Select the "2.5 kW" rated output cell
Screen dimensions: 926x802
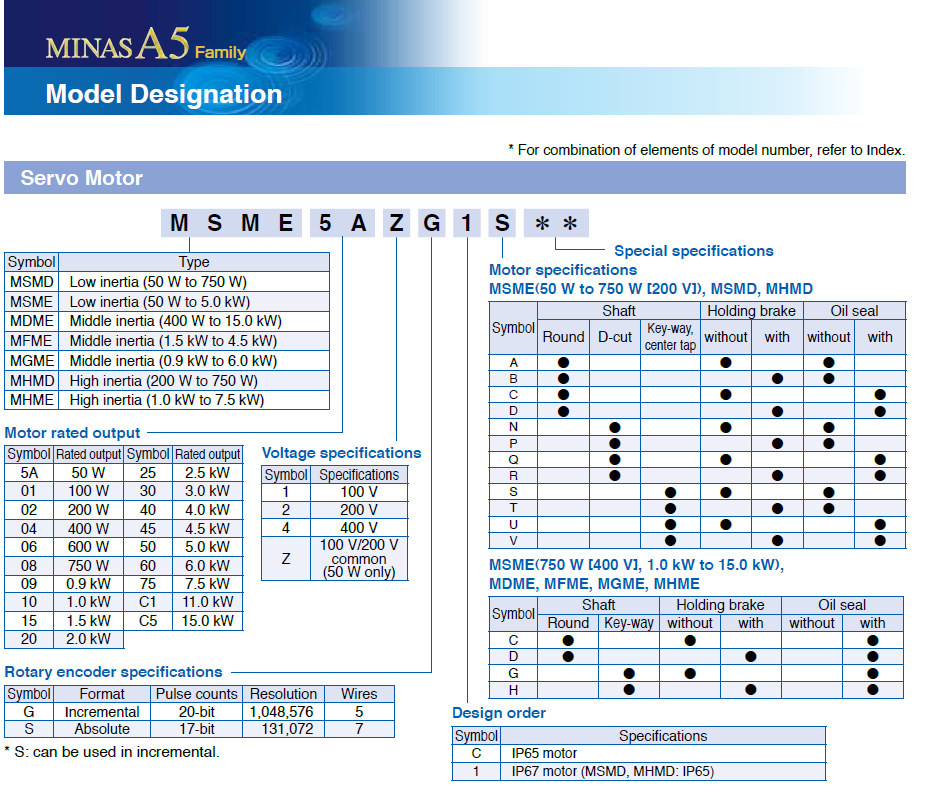pyautogui.click(x=207, y=473)
